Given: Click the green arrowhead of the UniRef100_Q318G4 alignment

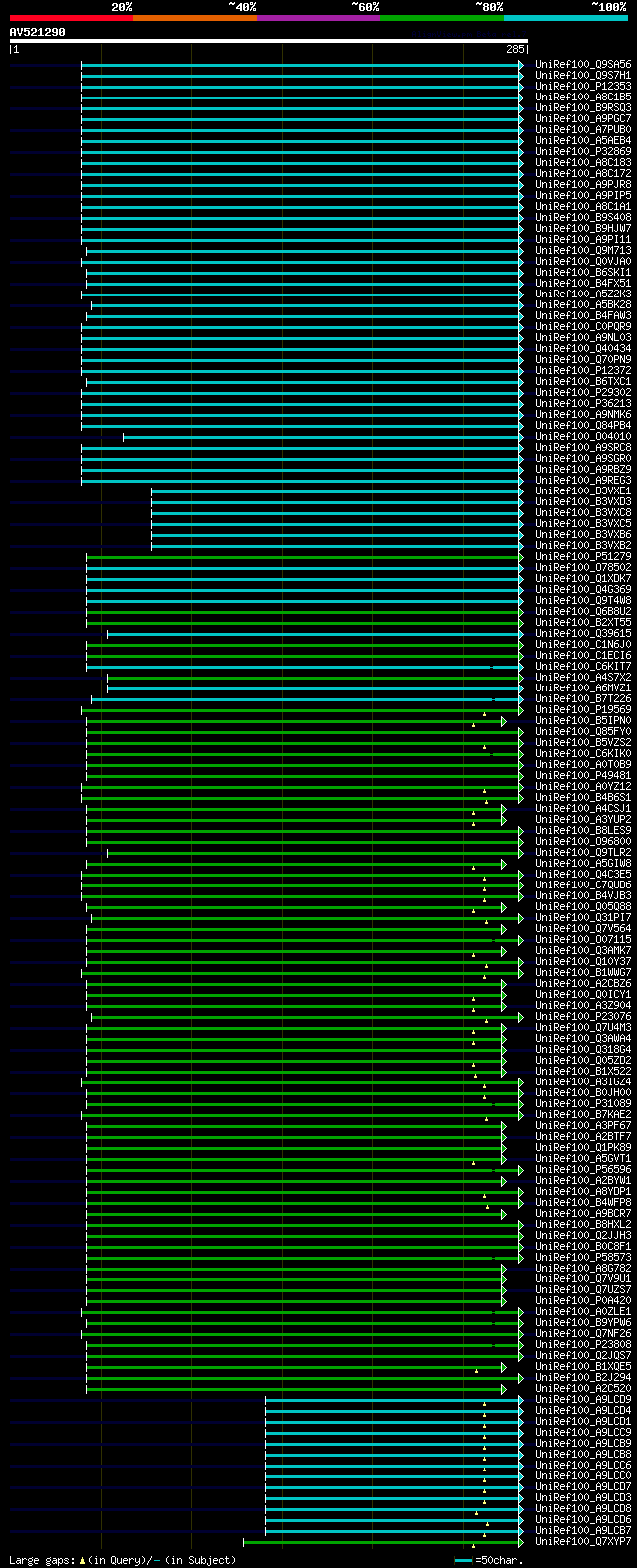Looking at the screenshot, I should (x=504, y=1050).
